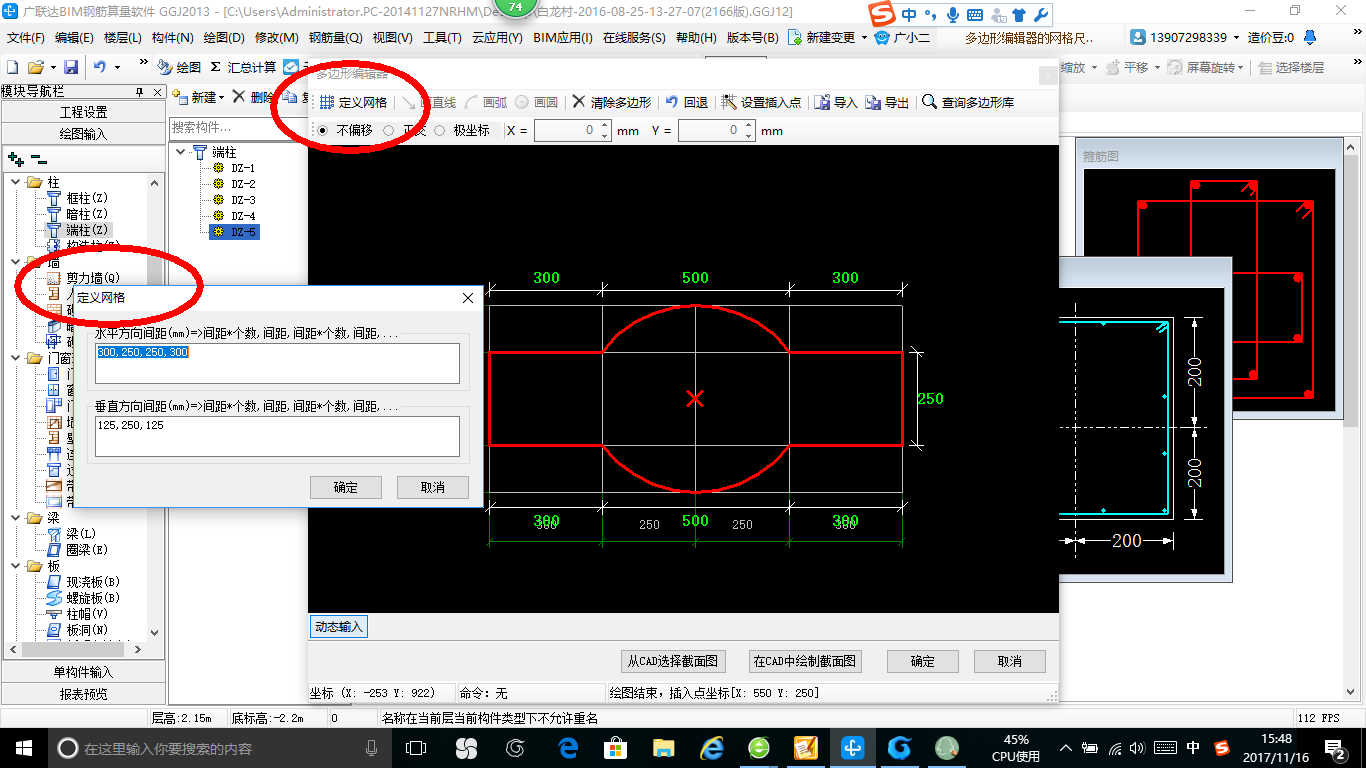Click the 定义网格 grid definition tool
This screenshot has height=768, width=1366.
(354, 102)
